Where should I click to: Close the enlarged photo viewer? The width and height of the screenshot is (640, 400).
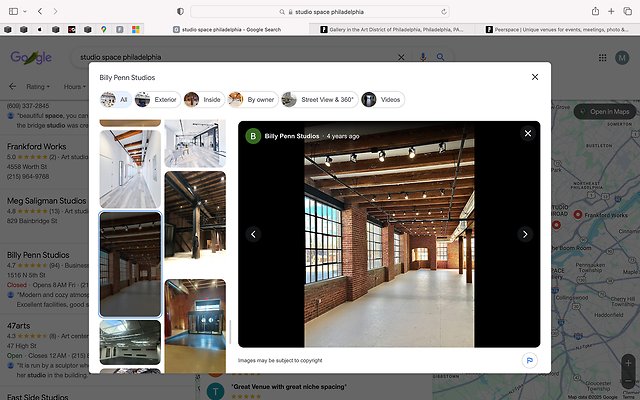[527, 133]
